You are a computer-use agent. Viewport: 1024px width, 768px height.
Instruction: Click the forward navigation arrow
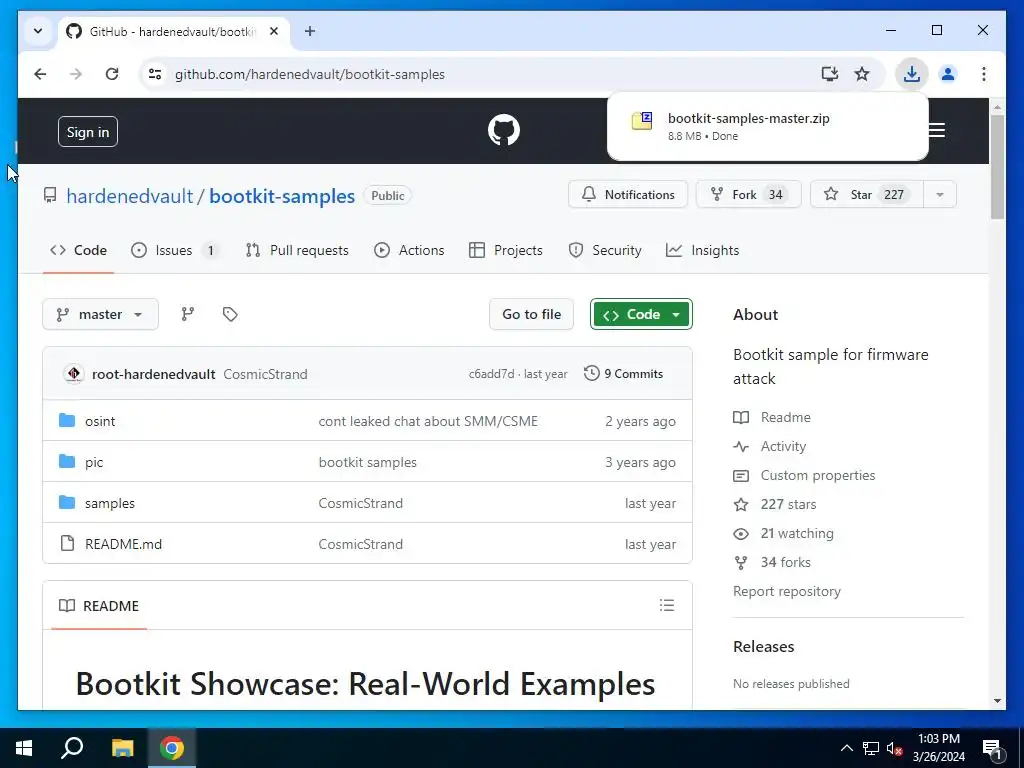tap(76, 74)
